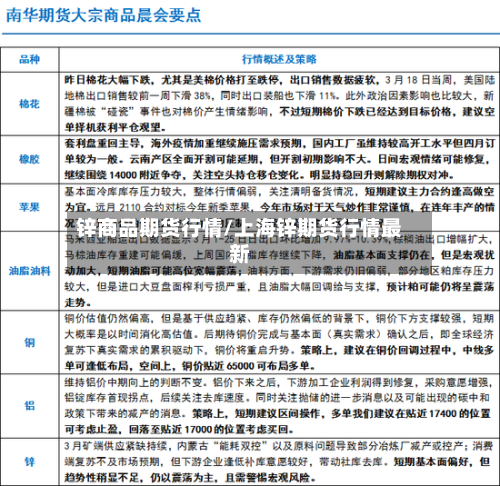Click the text 继续围绕 14000 附近争夺
The image size is (500, 486).
[123, 175]
